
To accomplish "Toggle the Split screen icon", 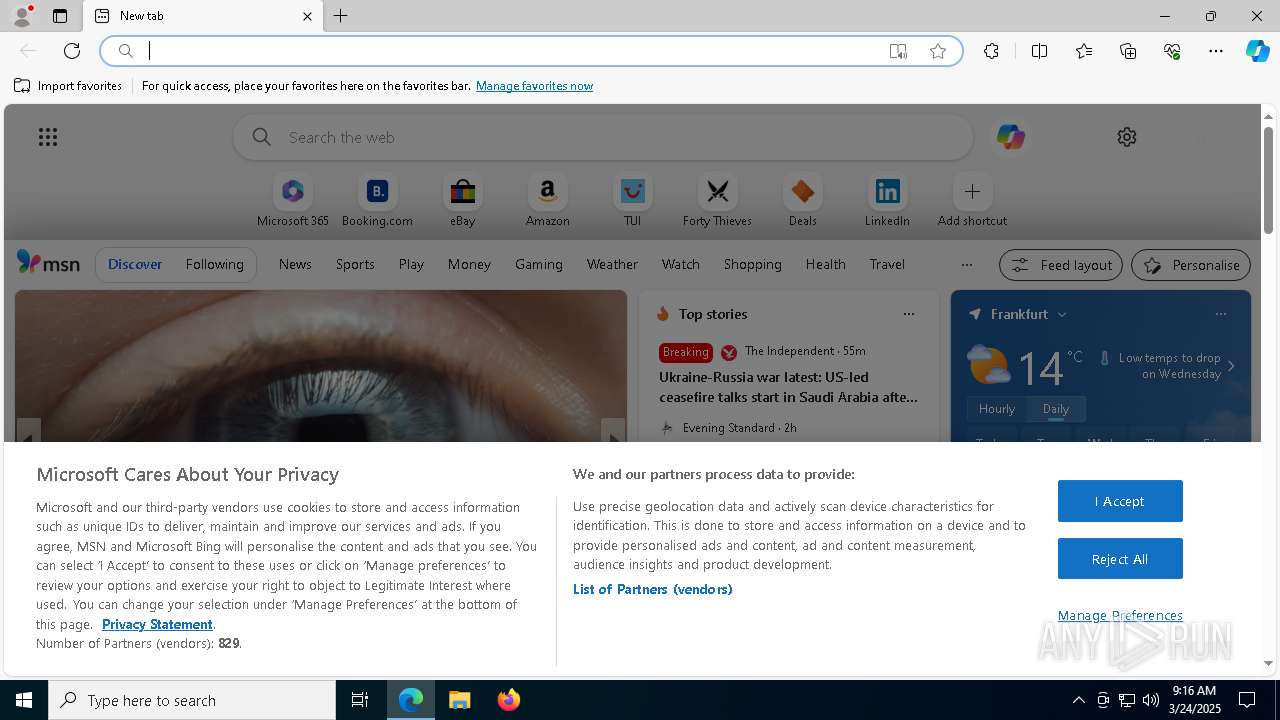I will pyautogui.click(x=1039, y=51).
